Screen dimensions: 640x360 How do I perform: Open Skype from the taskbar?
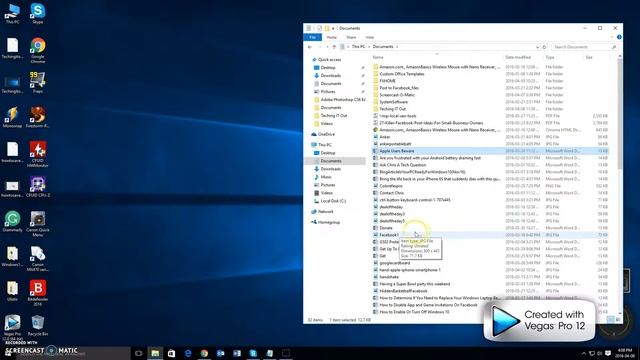[x=253, y=353]
